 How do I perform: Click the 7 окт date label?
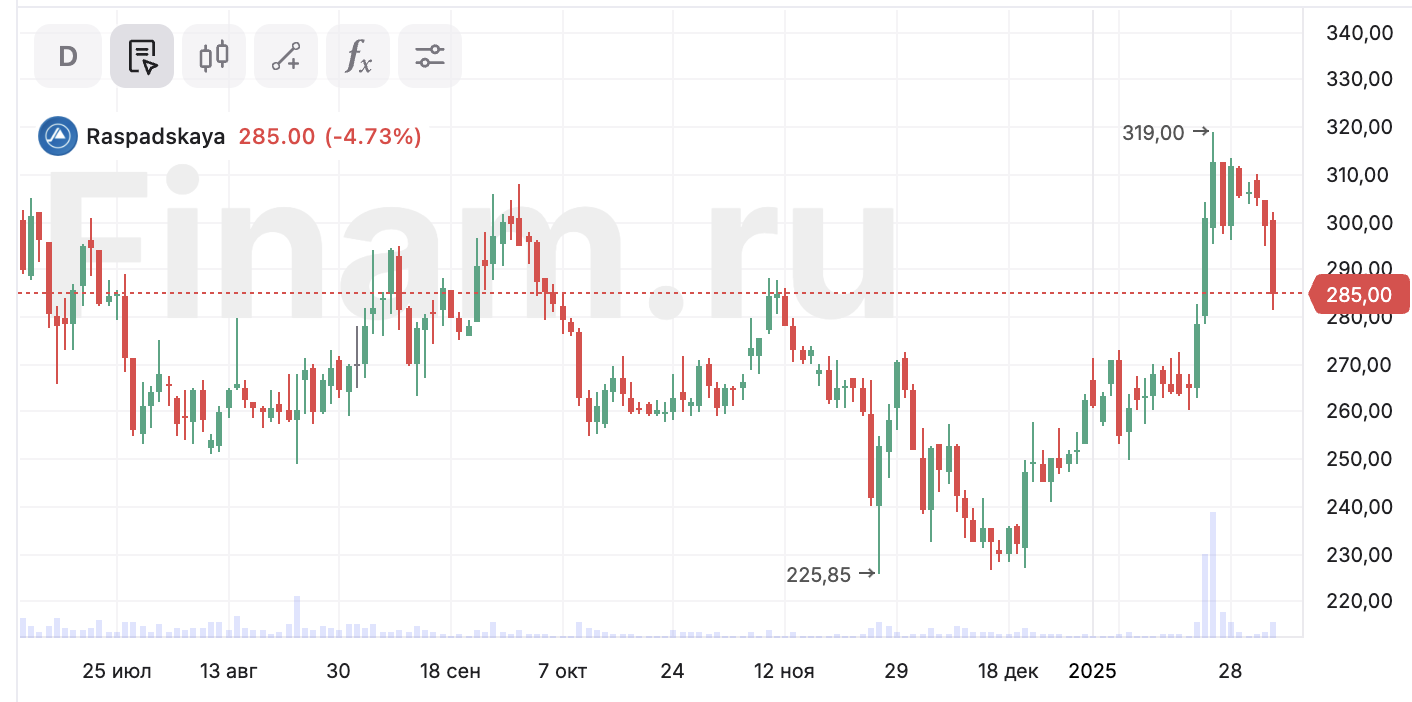pos(563,671)
